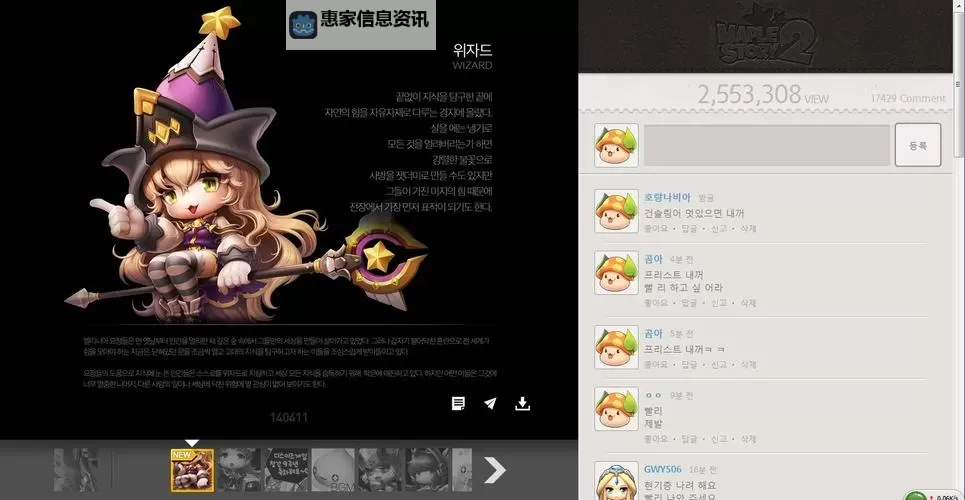Click 신고 under the 빨리 제발 comment
The height and width of the screenshot is (500, 965).
718,439
